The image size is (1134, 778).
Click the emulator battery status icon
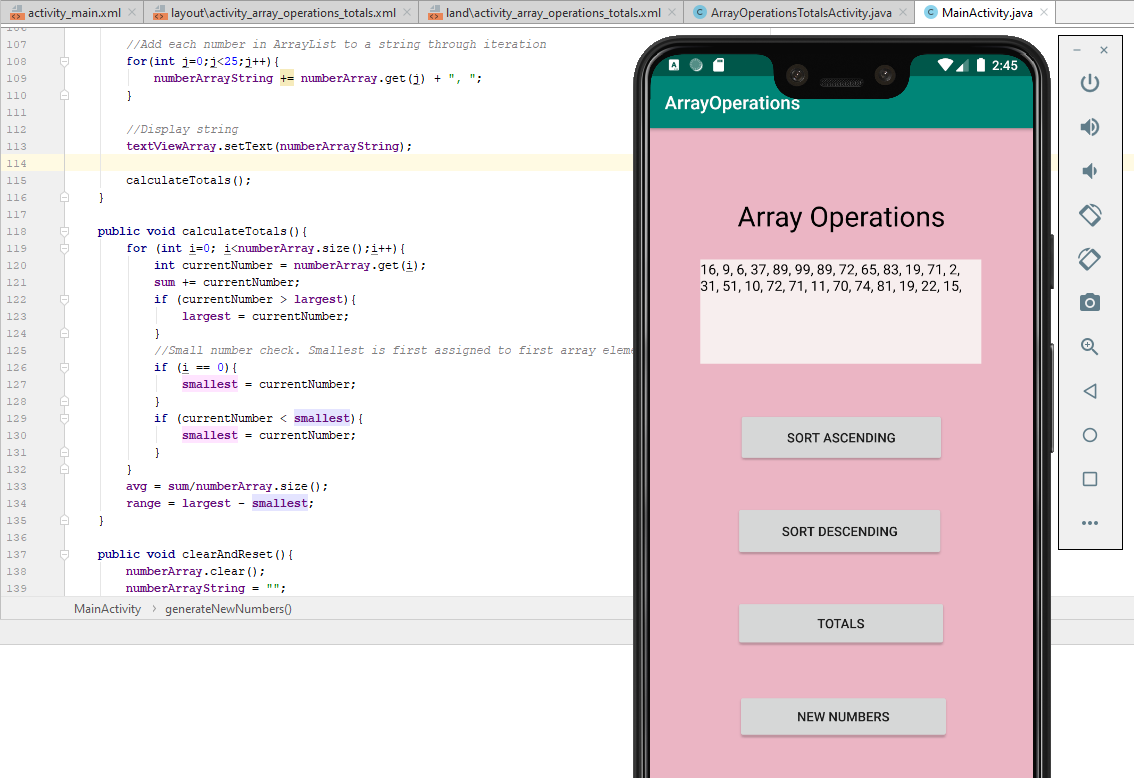tap(981, 65)
